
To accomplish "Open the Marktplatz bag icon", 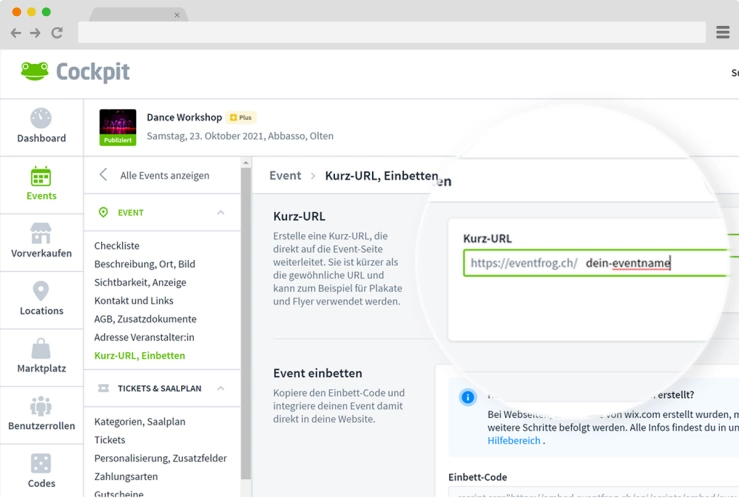I will point(41,349).
